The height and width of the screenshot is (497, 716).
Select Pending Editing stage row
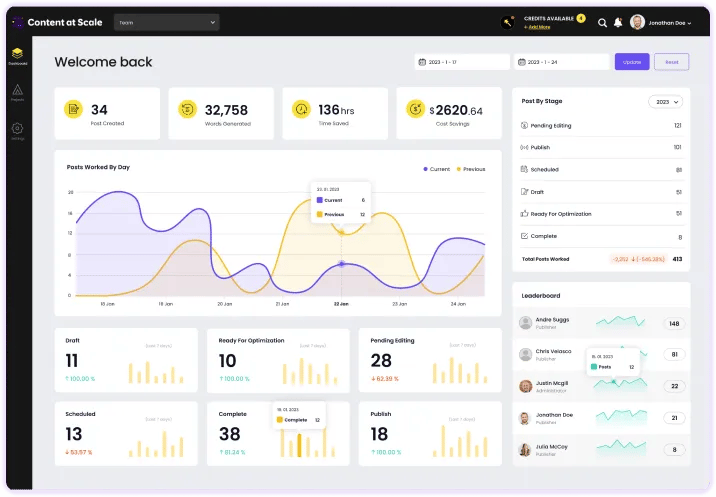601,126
